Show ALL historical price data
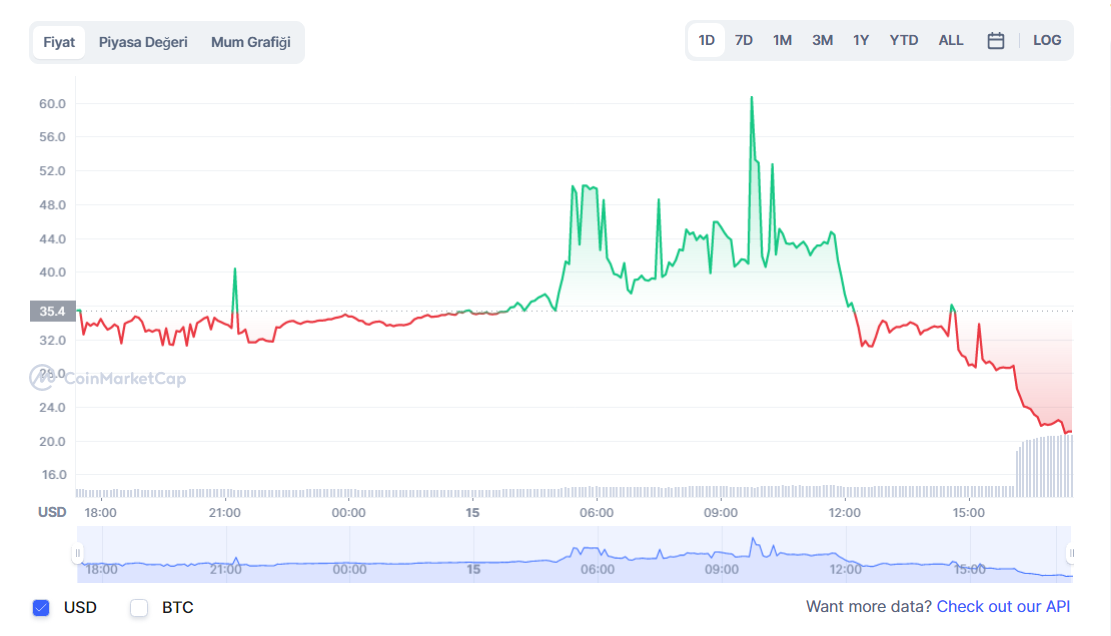Image resolution: width=1111 pixels, height=636 pixels. tap(951, 41)
